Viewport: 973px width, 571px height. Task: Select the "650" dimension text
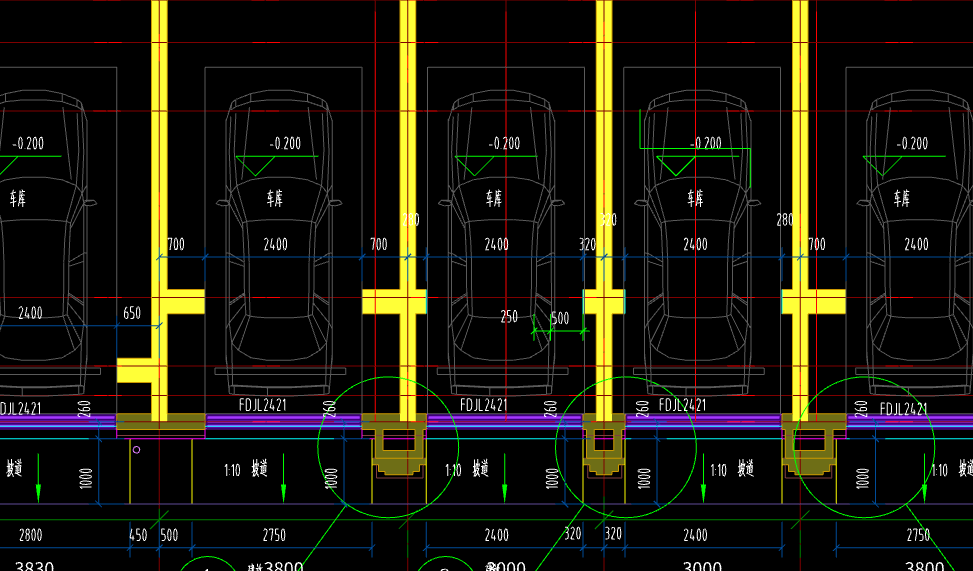(x=132, y=313)
